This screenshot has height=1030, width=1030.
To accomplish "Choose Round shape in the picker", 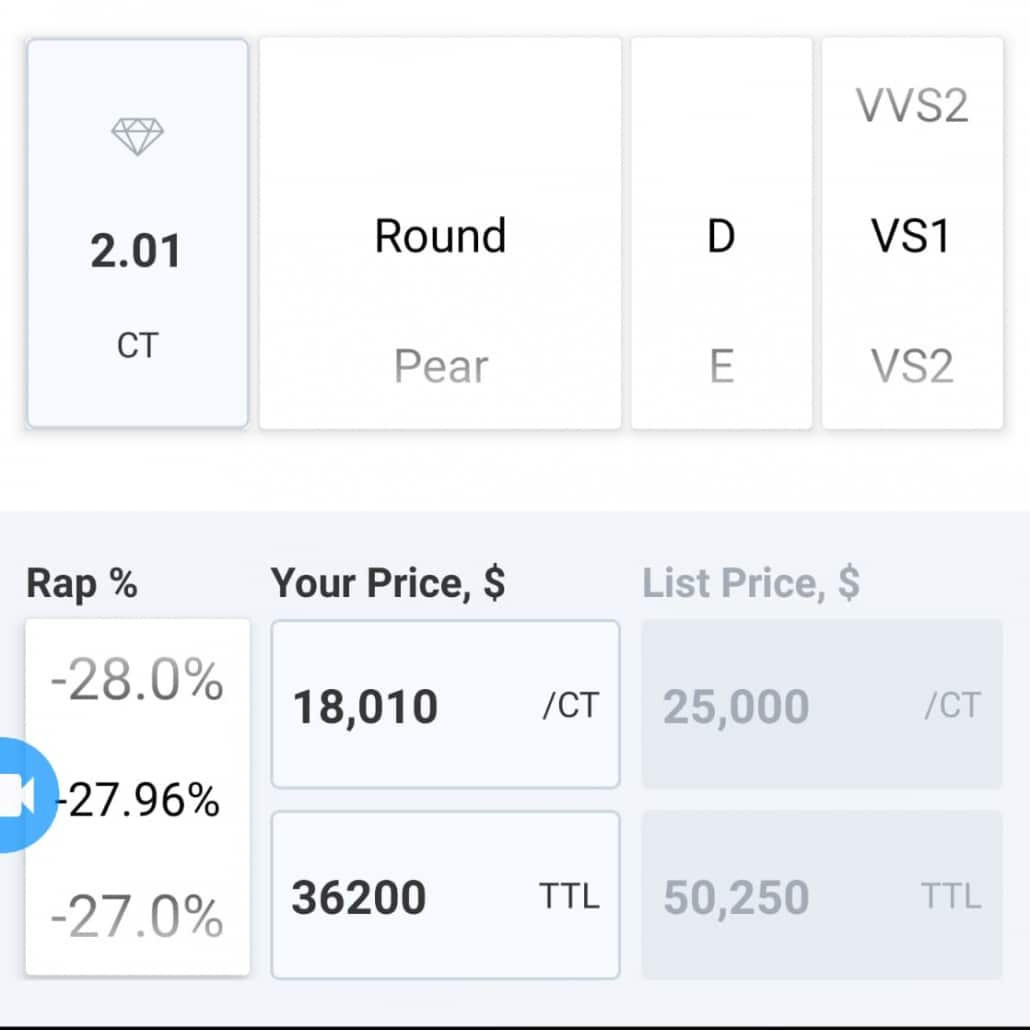I will click(x=440, y=236).
